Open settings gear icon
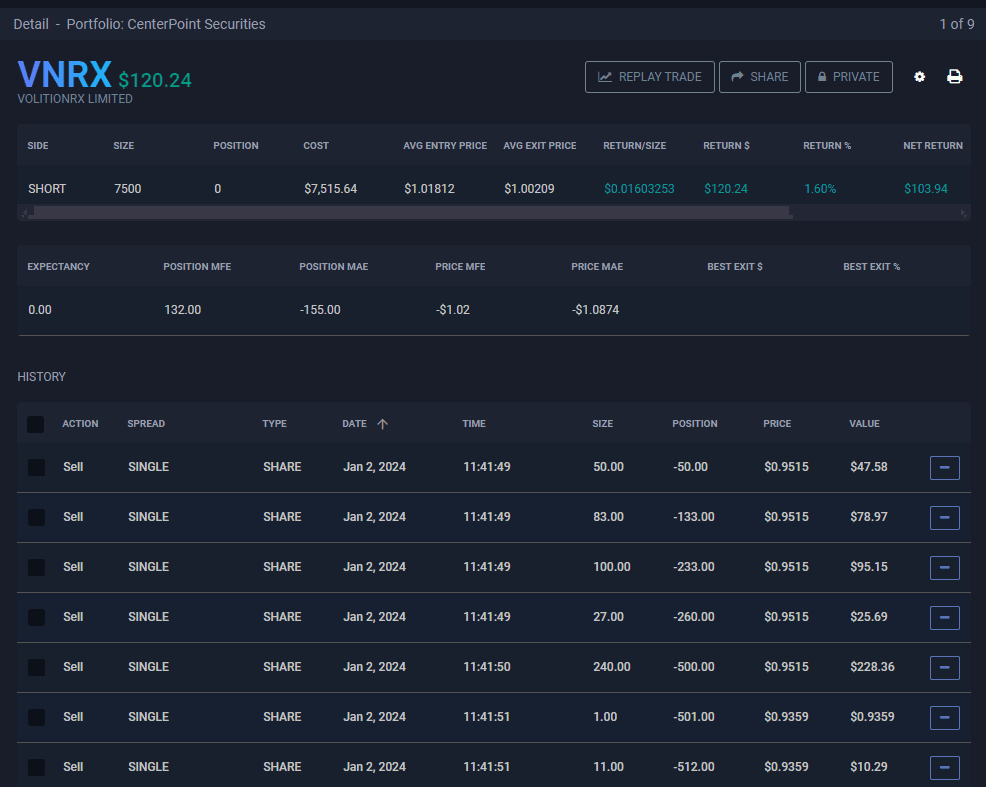986x787 pixels. tap(919, 77)
